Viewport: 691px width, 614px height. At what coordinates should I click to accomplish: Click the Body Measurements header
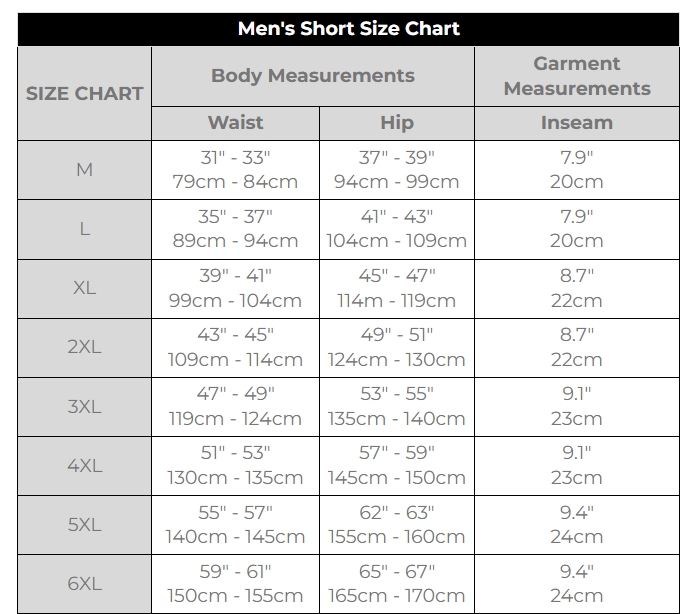pos(313,76)
